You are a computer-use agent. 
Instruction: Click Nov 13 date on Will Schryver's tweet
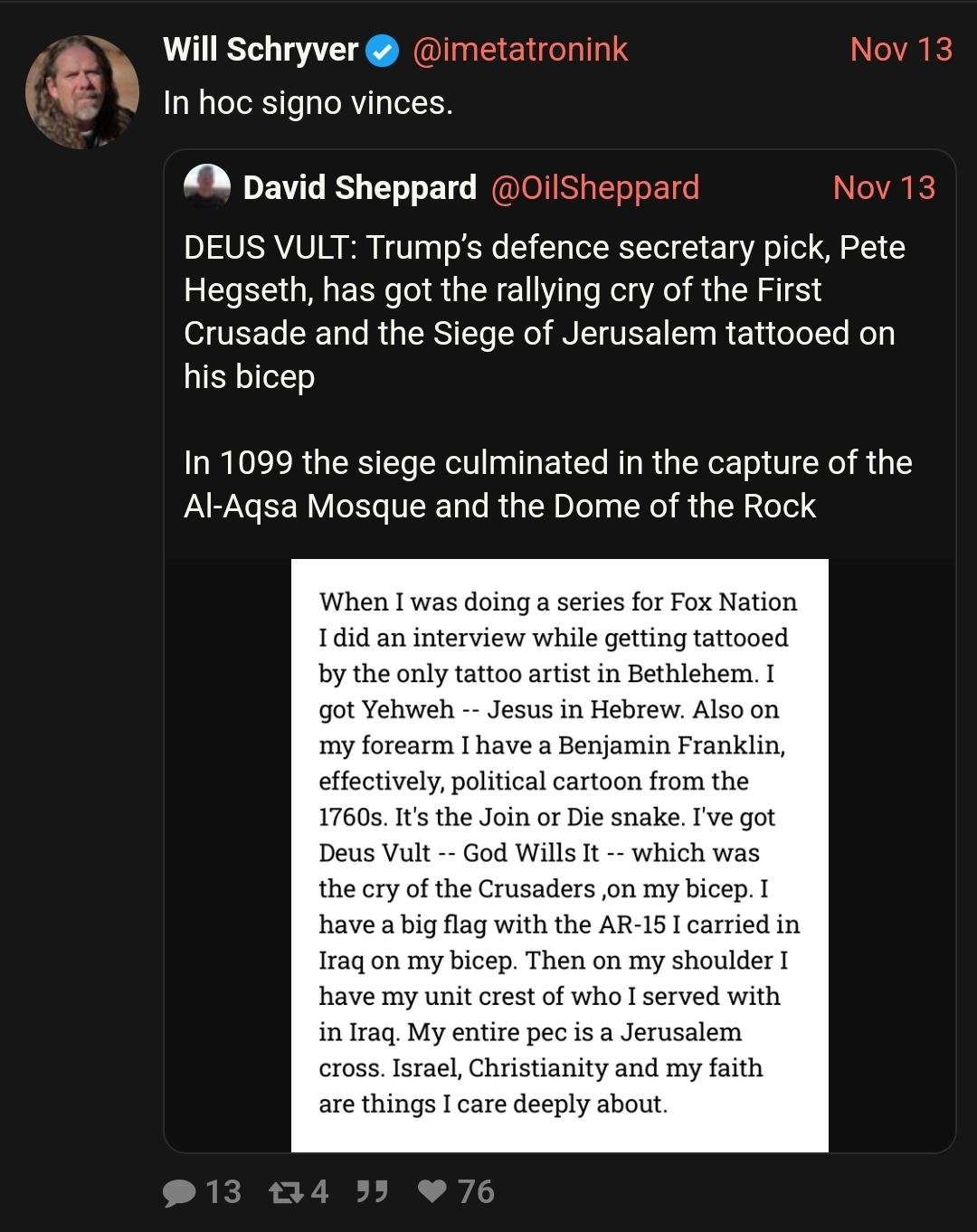coord(901,50)
